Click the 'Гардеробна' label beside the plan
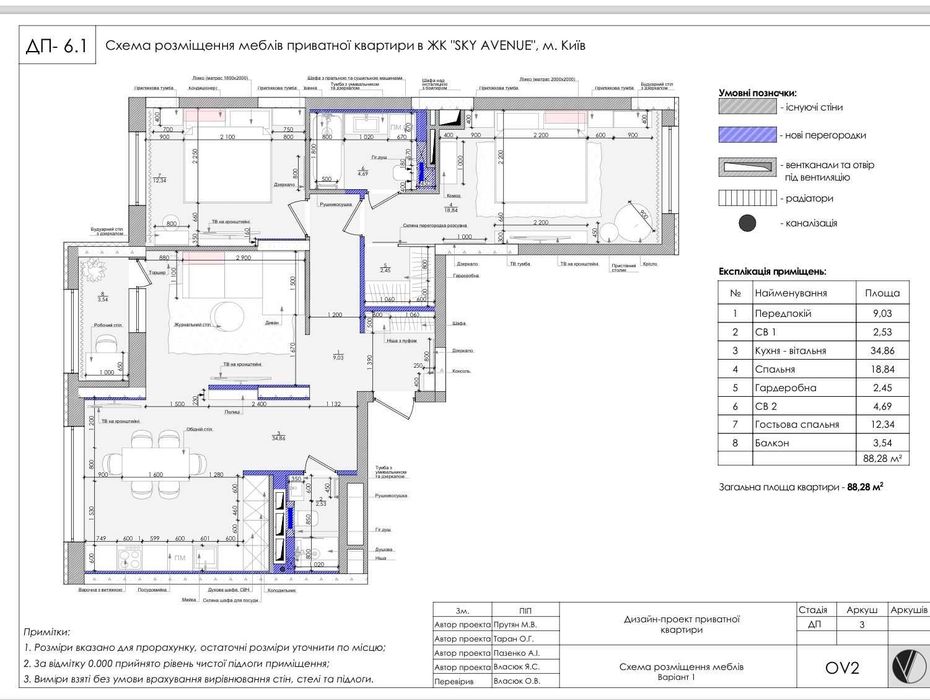This screenshot has height=700, width=930. [466, 276]
